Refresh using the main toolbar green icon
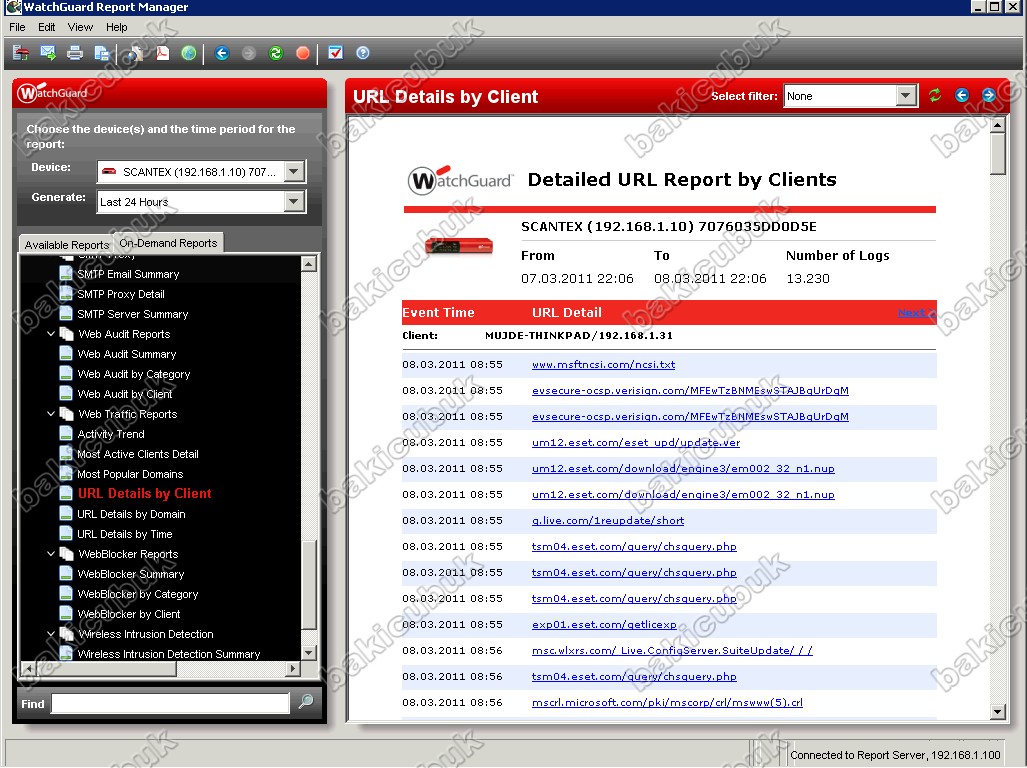The width and height of the screenshot is (1027, 768). click(x=276, y=53)
